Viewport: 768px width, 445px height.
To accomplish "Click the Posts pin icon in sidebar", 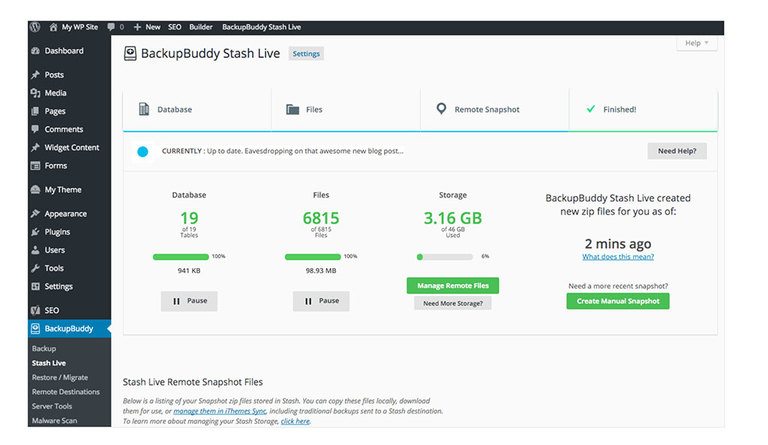I will pos(35,75).
